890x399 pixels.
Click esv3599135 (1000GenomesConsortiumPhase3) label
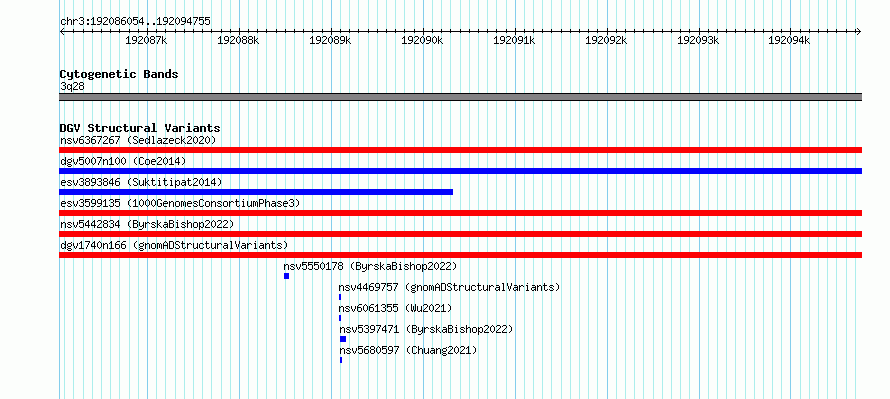tap(180, 203)
